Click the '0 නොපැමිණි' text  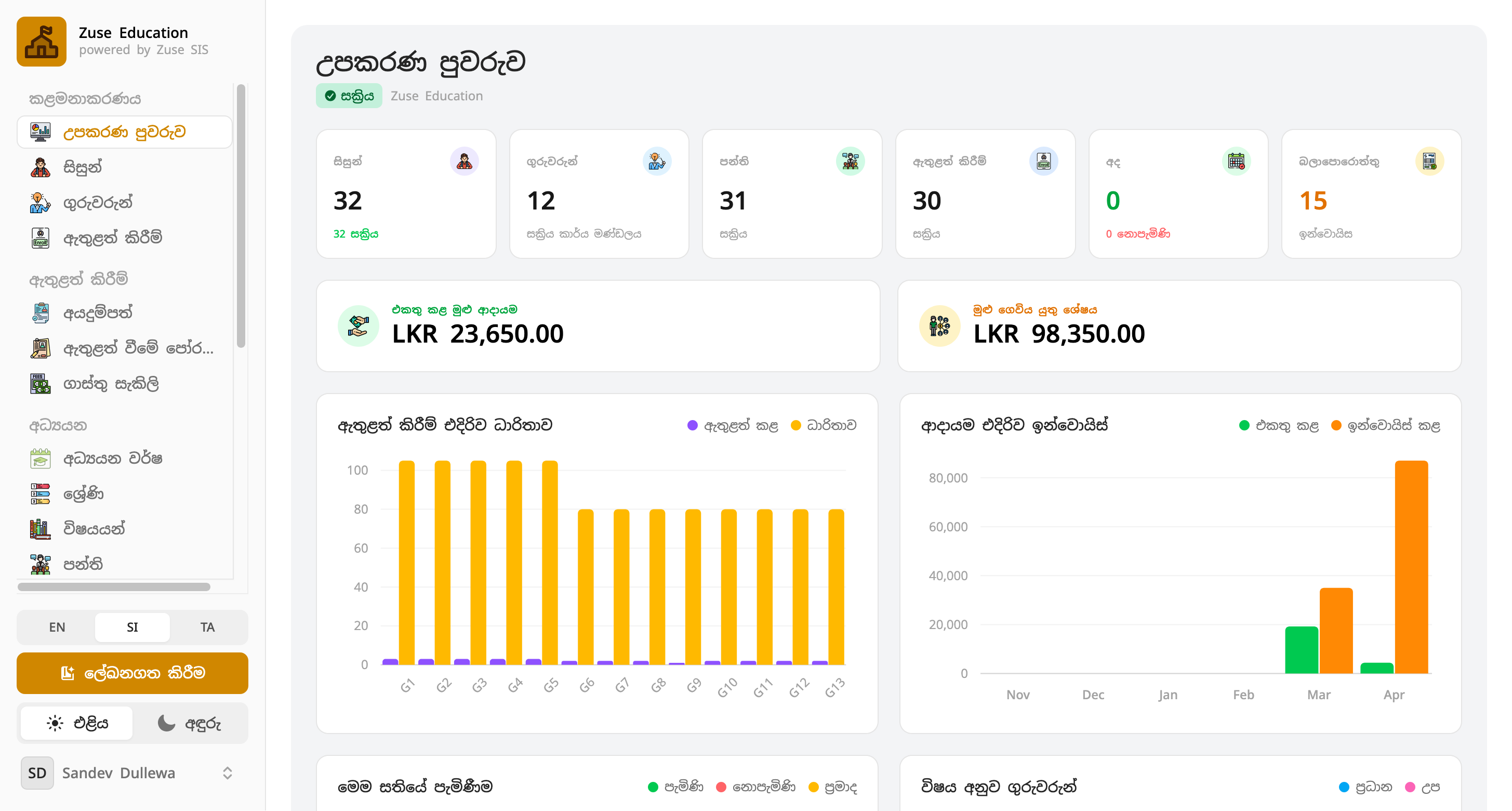pos(1137,234)
